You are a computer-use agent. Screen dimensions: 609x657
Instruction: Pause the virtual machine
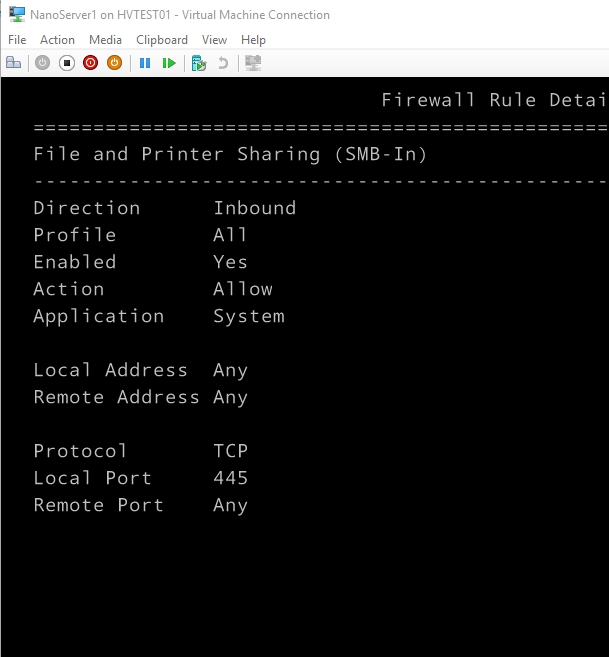[145, 63]
